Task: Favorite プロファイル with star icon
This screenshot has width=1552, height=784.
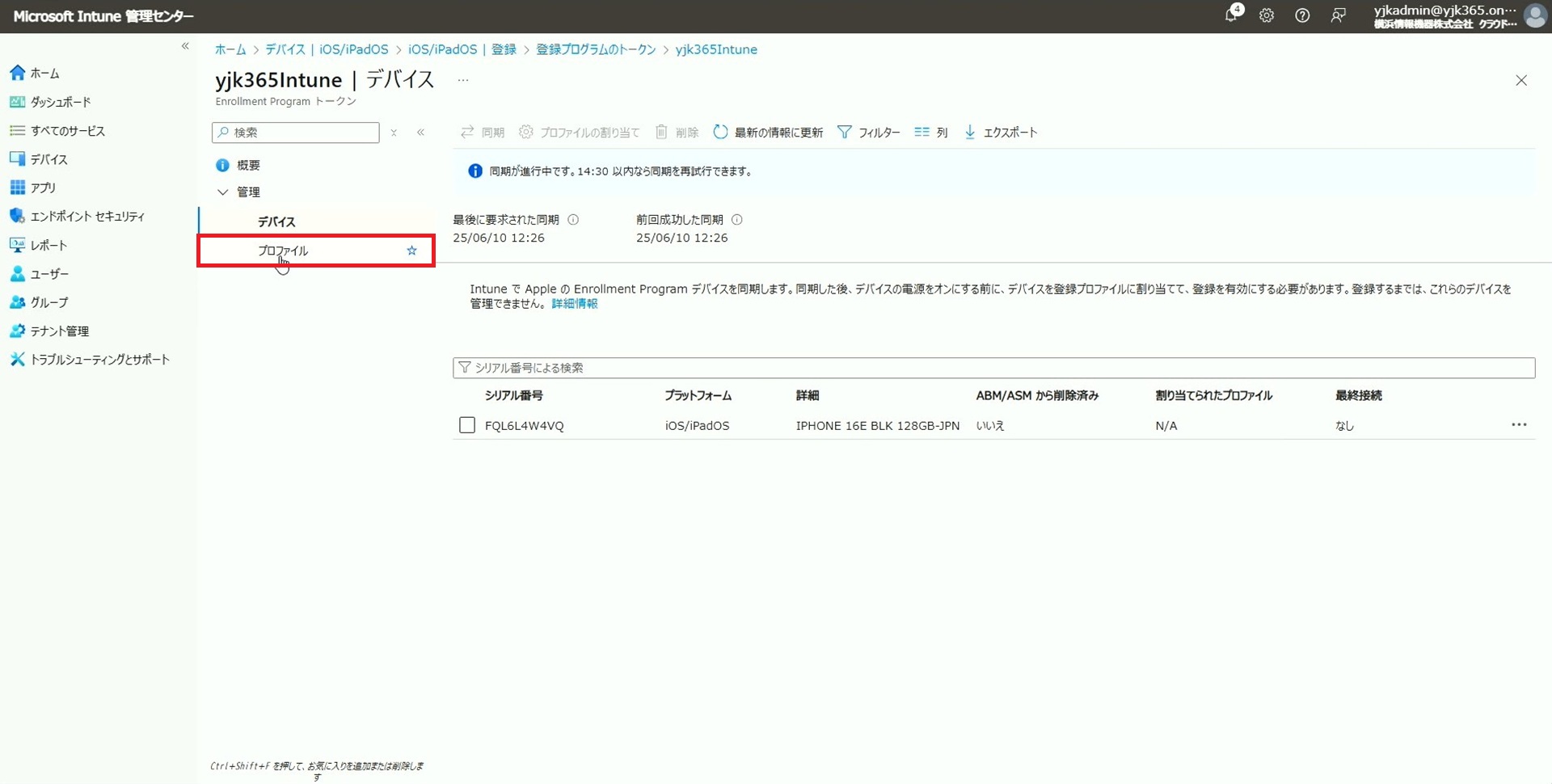Action: coord(411,251)
